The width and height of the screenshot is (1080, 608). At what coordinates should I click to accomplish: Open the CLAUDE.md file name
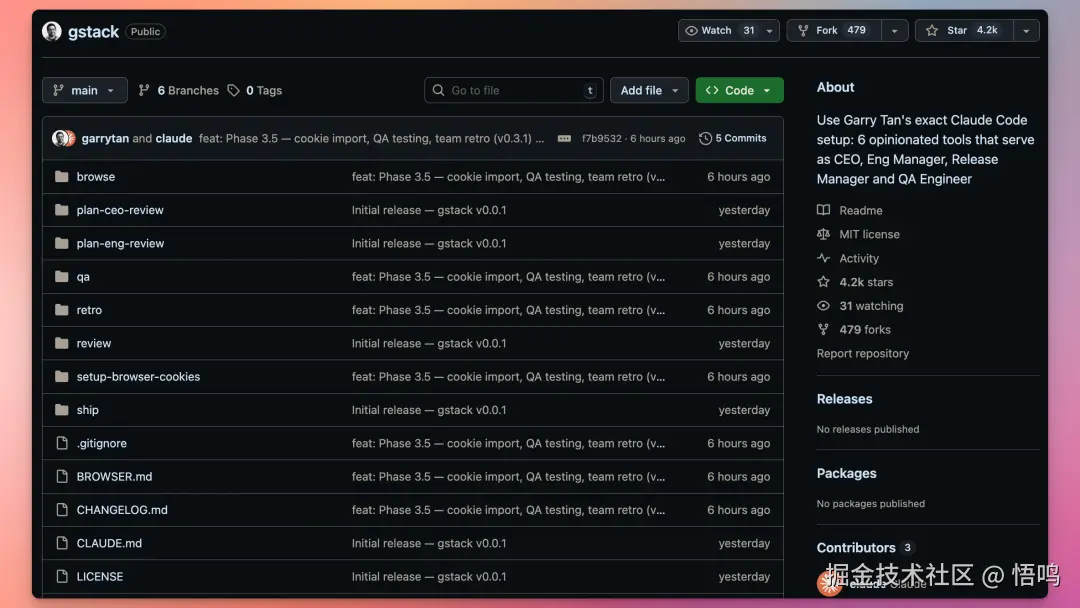109,543
